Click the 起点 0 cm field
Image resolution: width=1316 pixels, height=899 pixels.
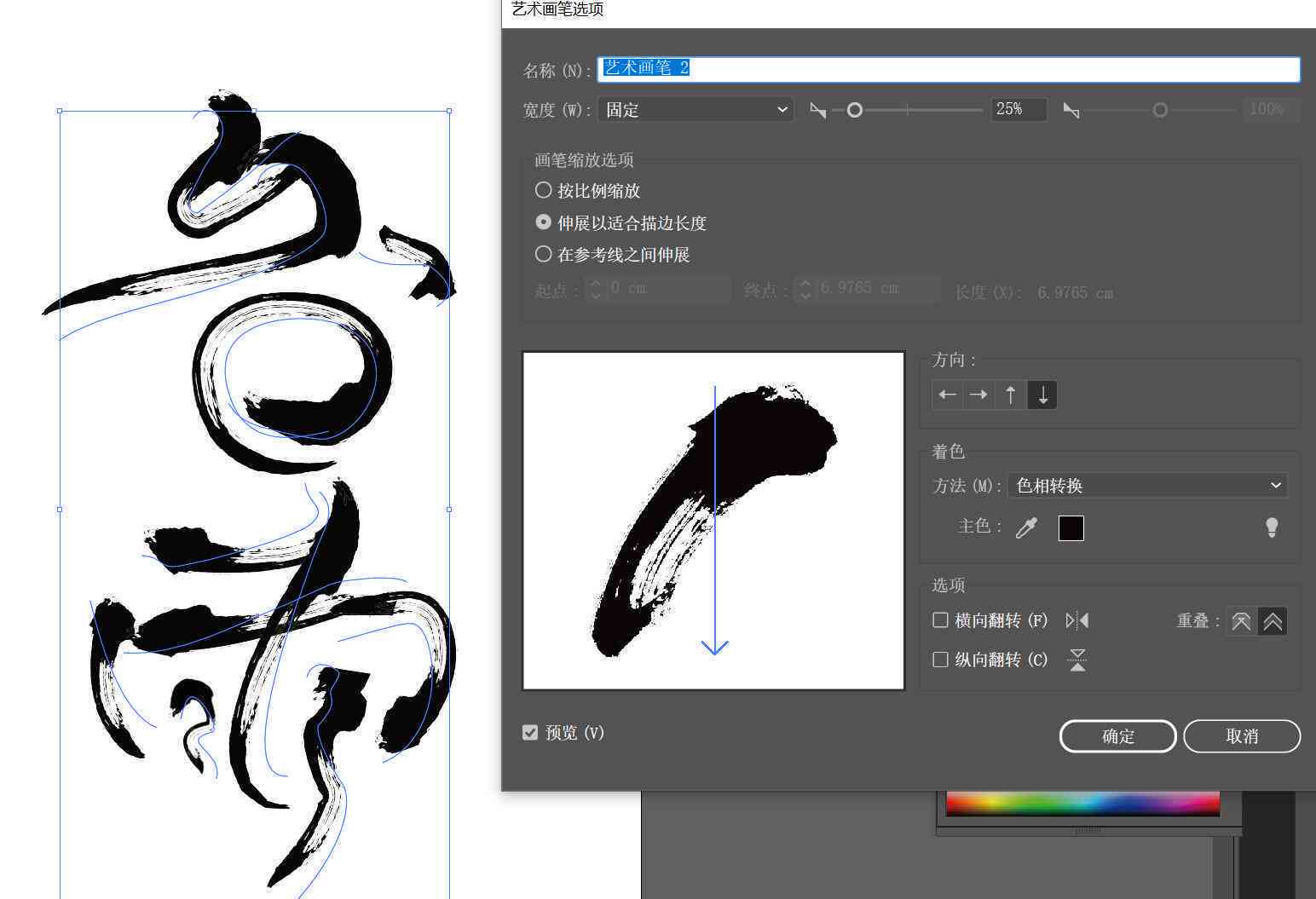(668, 290)
